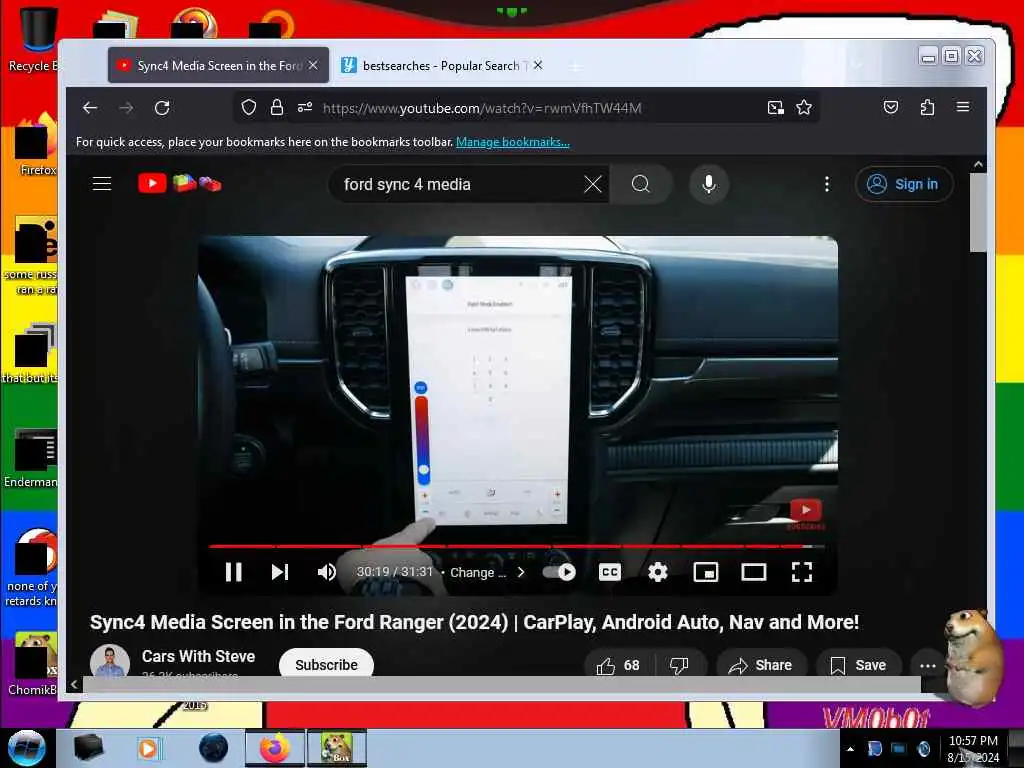Reload the YouTube page
This screenshot has width=1024, height=768.
[x=162, y=108]
